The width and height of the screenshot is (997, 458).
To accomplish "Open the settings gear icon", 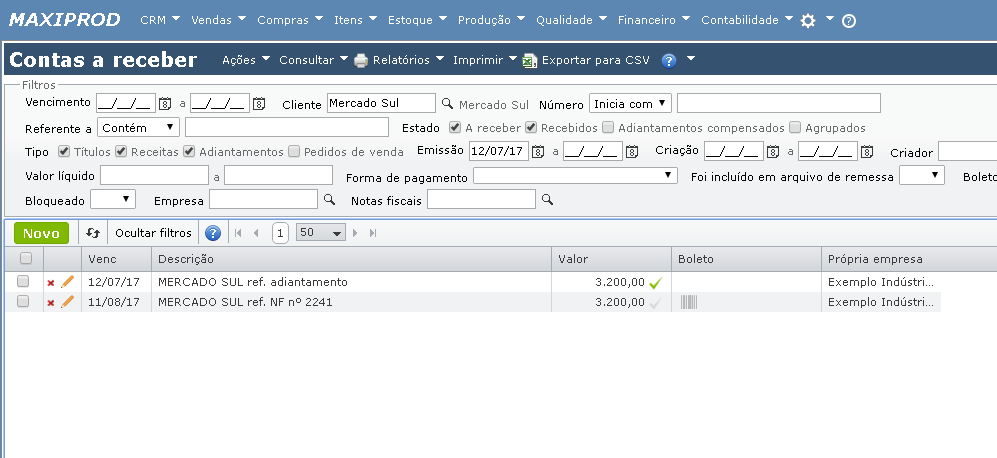I will pyautogui.click(x=808, y=20).
